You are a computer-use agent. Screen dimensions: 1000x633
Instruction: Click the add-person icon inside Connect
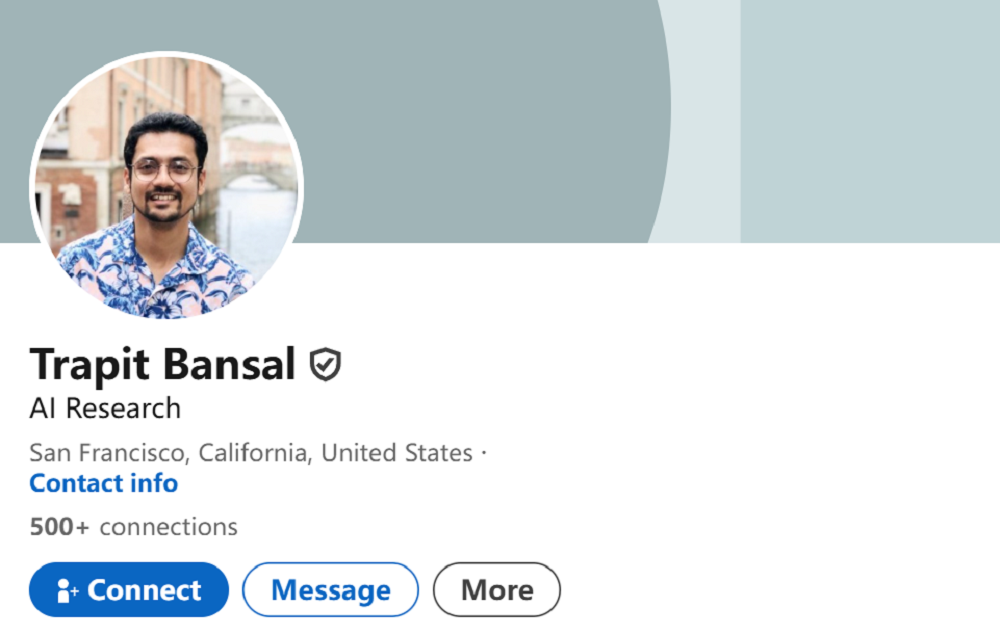[67, 591]
